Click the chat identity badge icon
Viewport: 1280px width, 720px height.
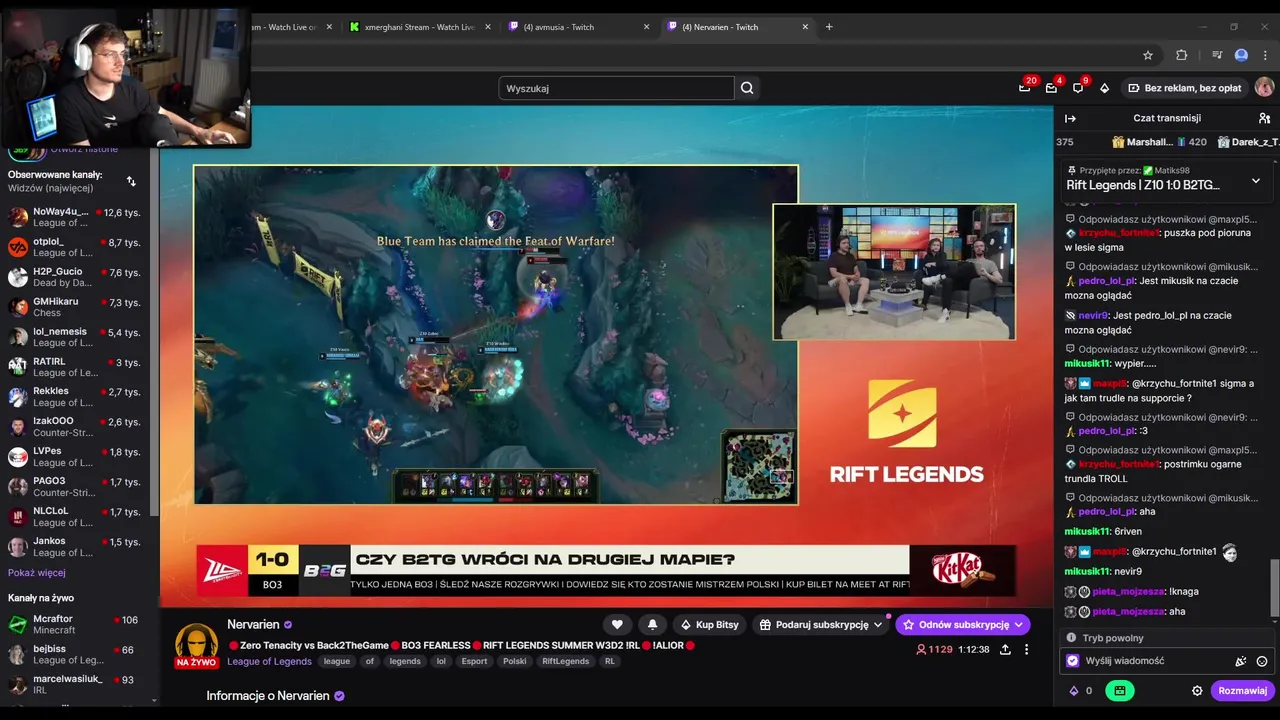coord(1073,661)
